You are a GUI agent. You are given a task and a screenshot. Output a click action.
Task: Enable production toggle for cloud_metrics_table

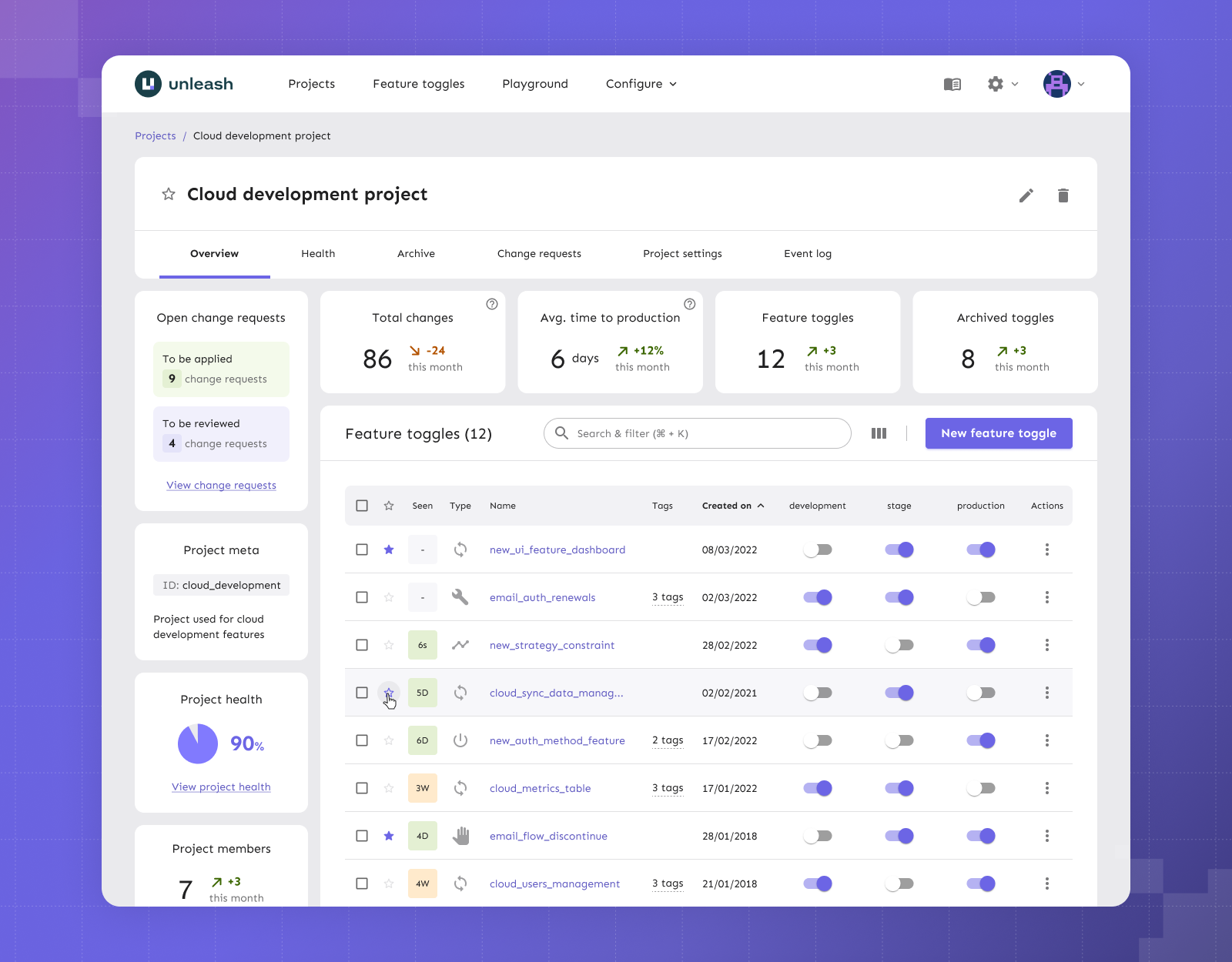(981, 788)
